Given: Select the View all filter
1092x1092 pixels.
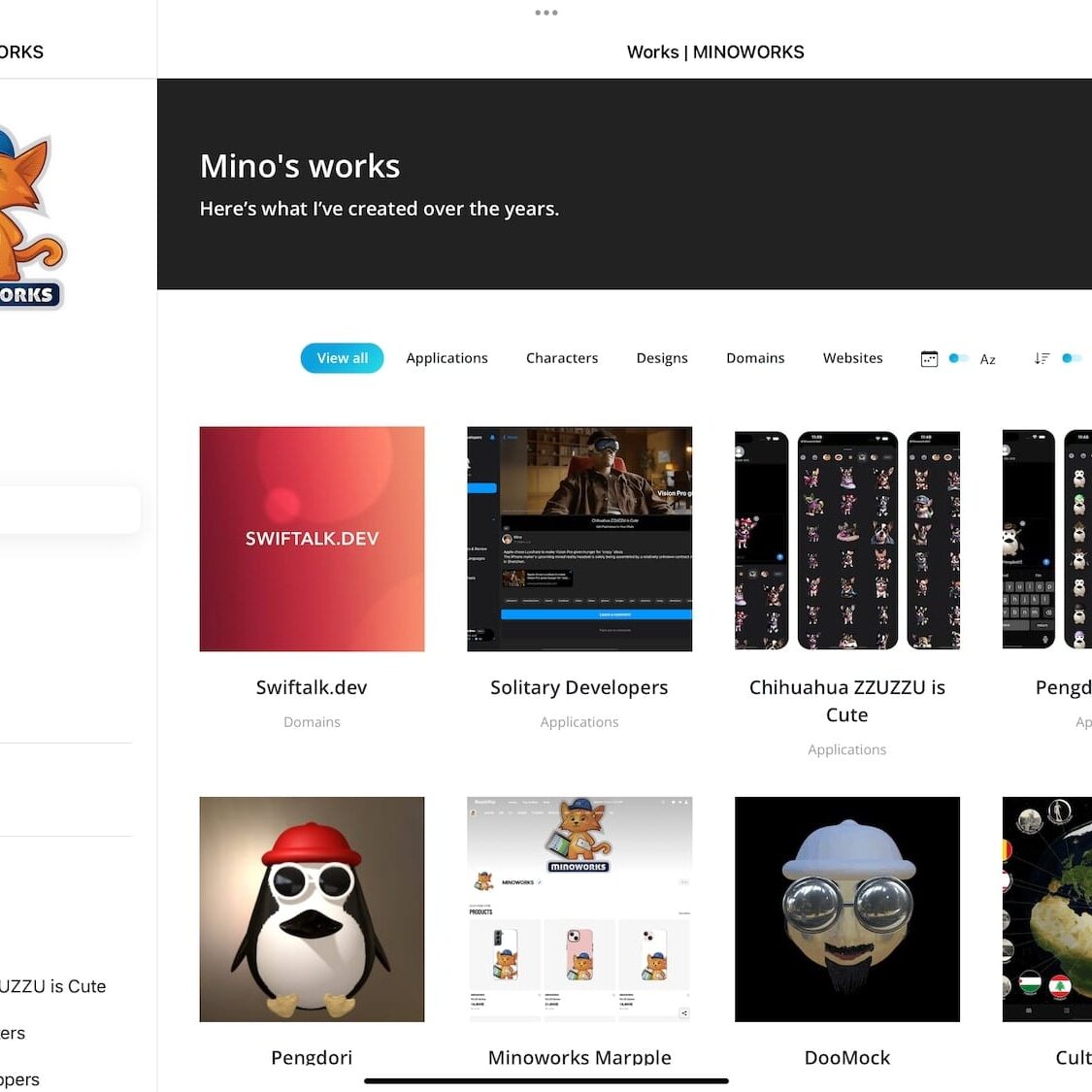Looking at the screenshot, I should tap(342, 358).
